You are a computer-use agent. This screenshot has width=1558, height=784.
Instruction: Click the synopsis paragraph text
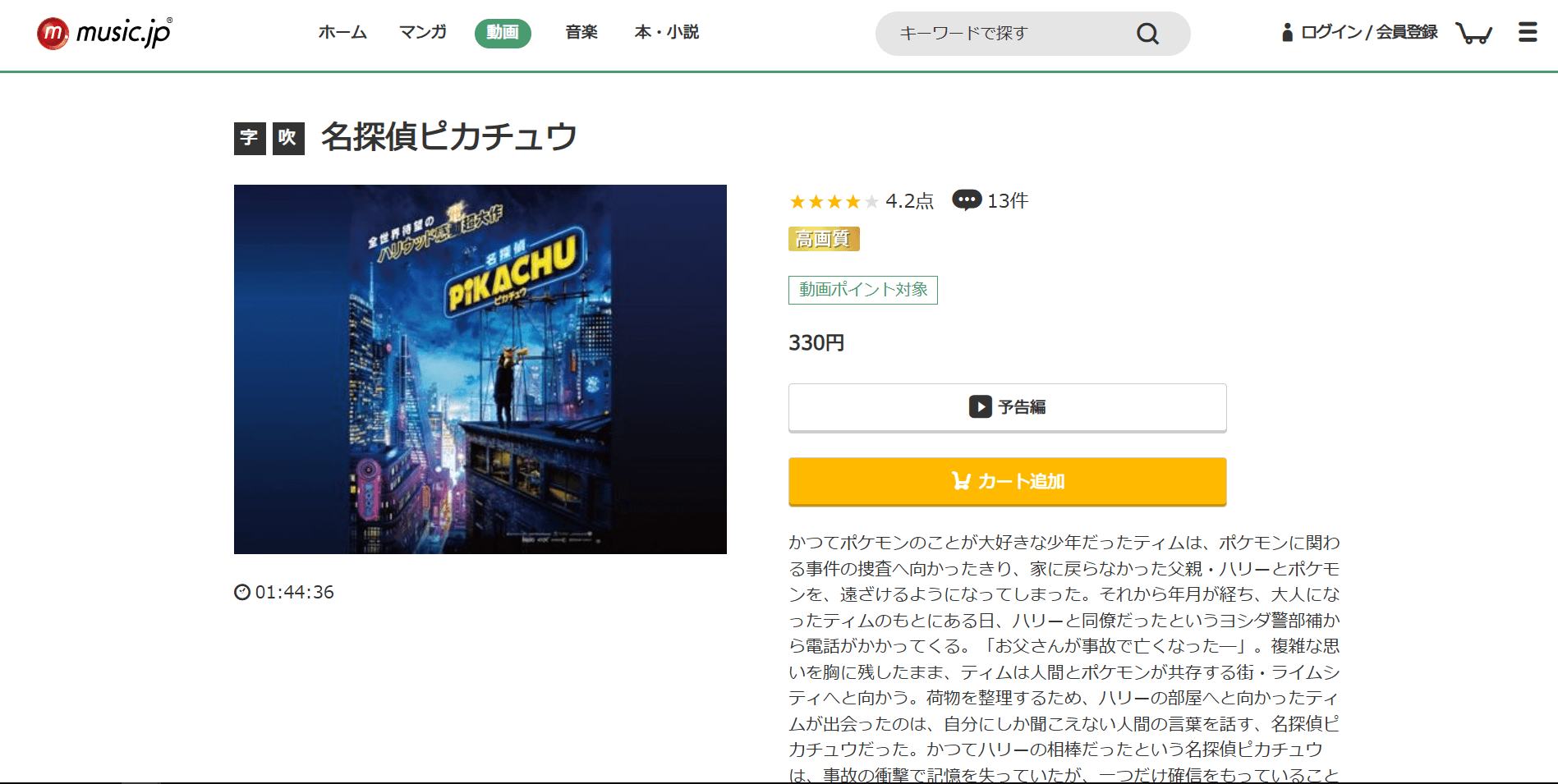(1064, 658)
